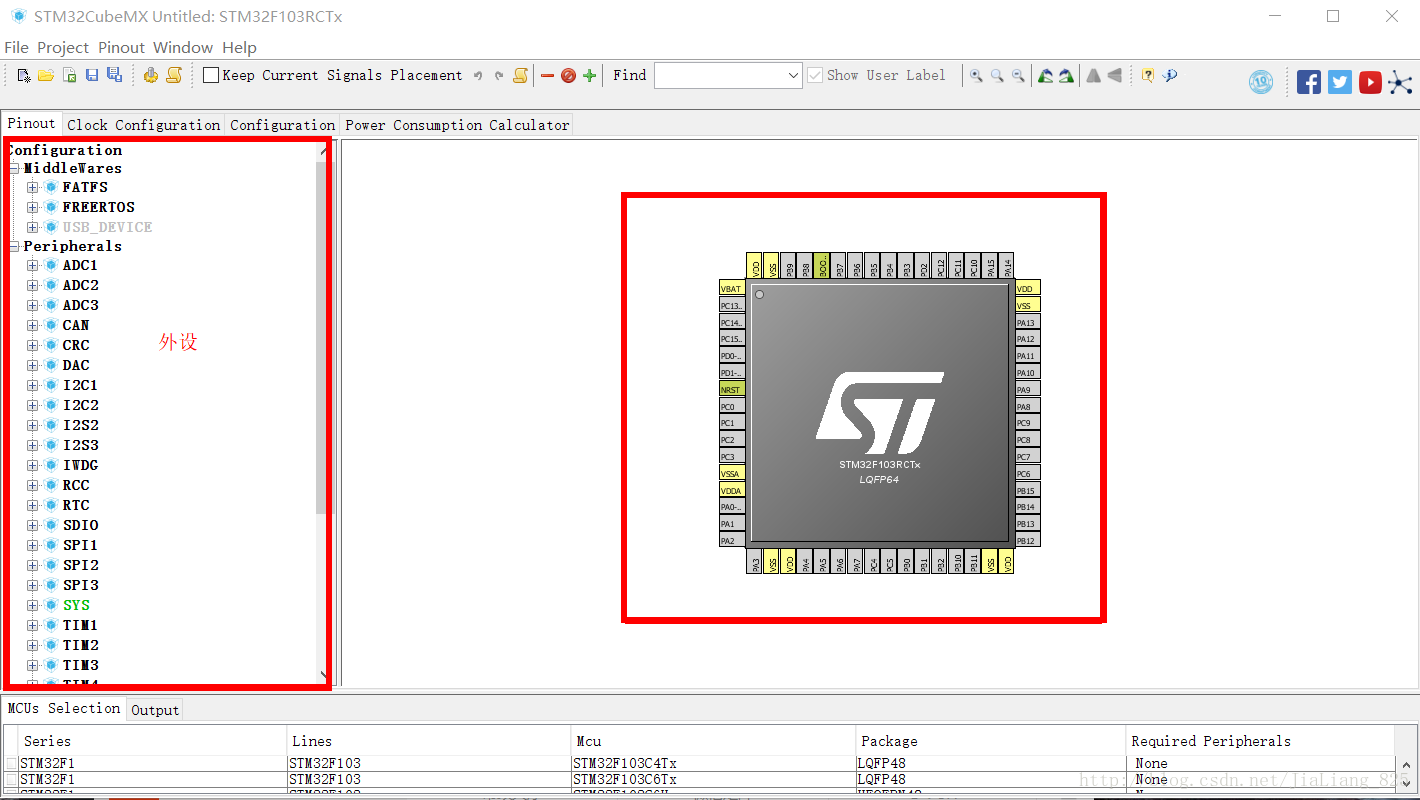Enable Keep Current Signals Placement checkbox
1420x800 pixels.
[211, 75]
